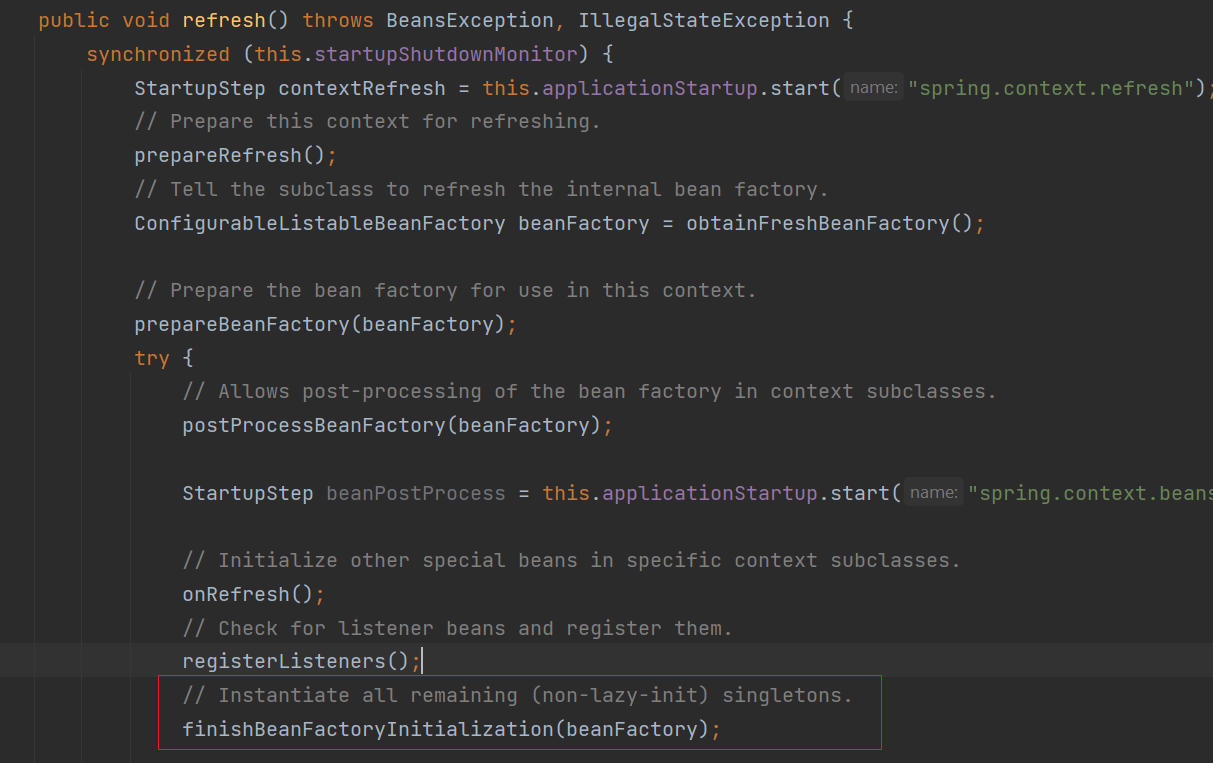1213x763 pixels.
Task: Click the name: hint before "spring.context.beans"
Action: [x=933, y=493]
